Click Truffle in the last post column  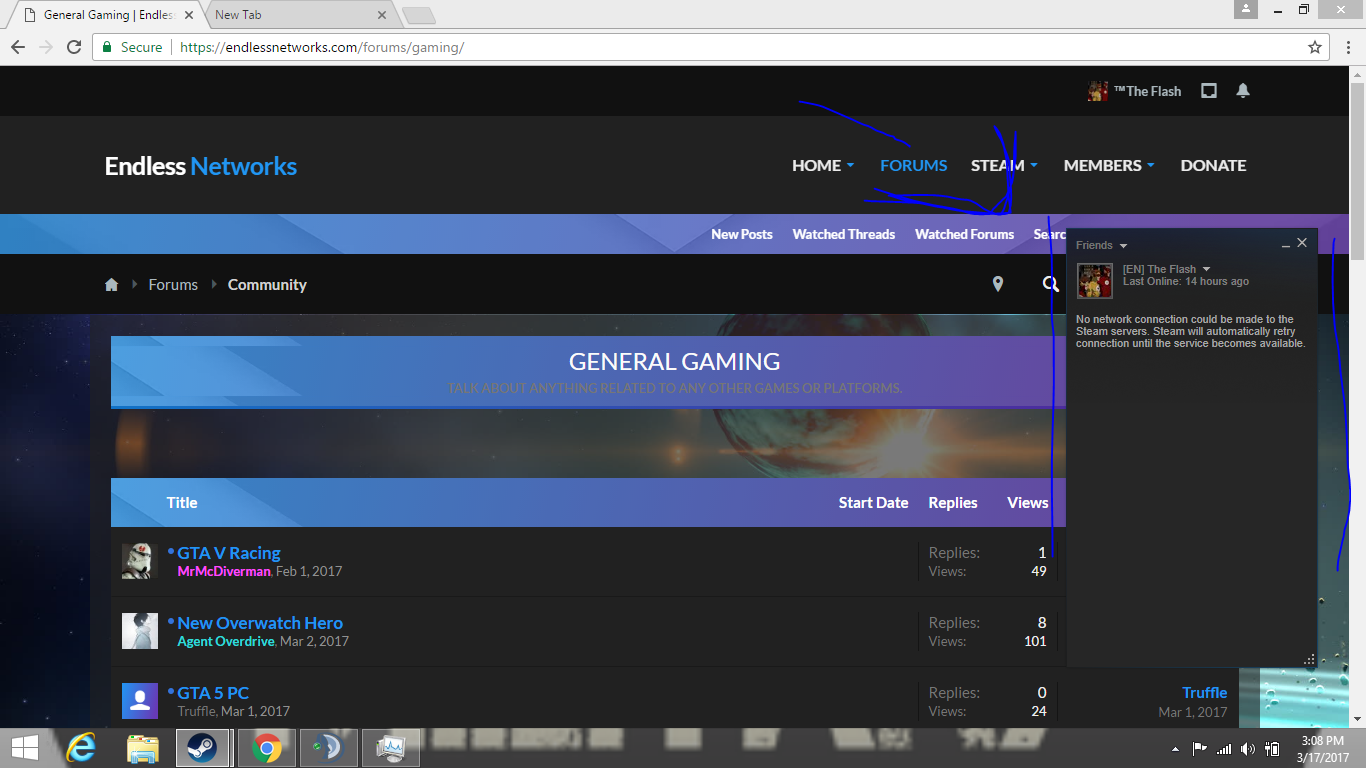point(1205,693)
